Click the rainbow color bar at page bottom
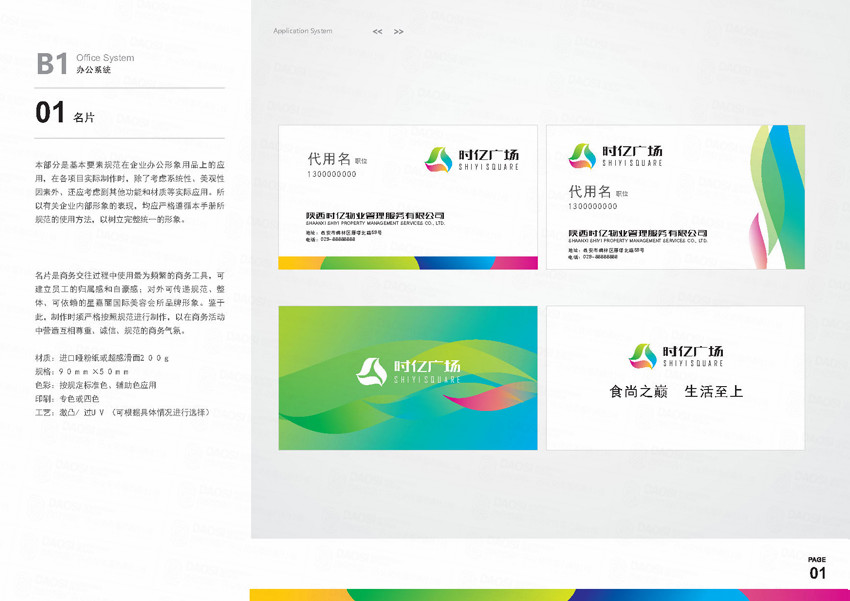Image resolution: width=850 pixels, height=601 pixels. (549, 594)
